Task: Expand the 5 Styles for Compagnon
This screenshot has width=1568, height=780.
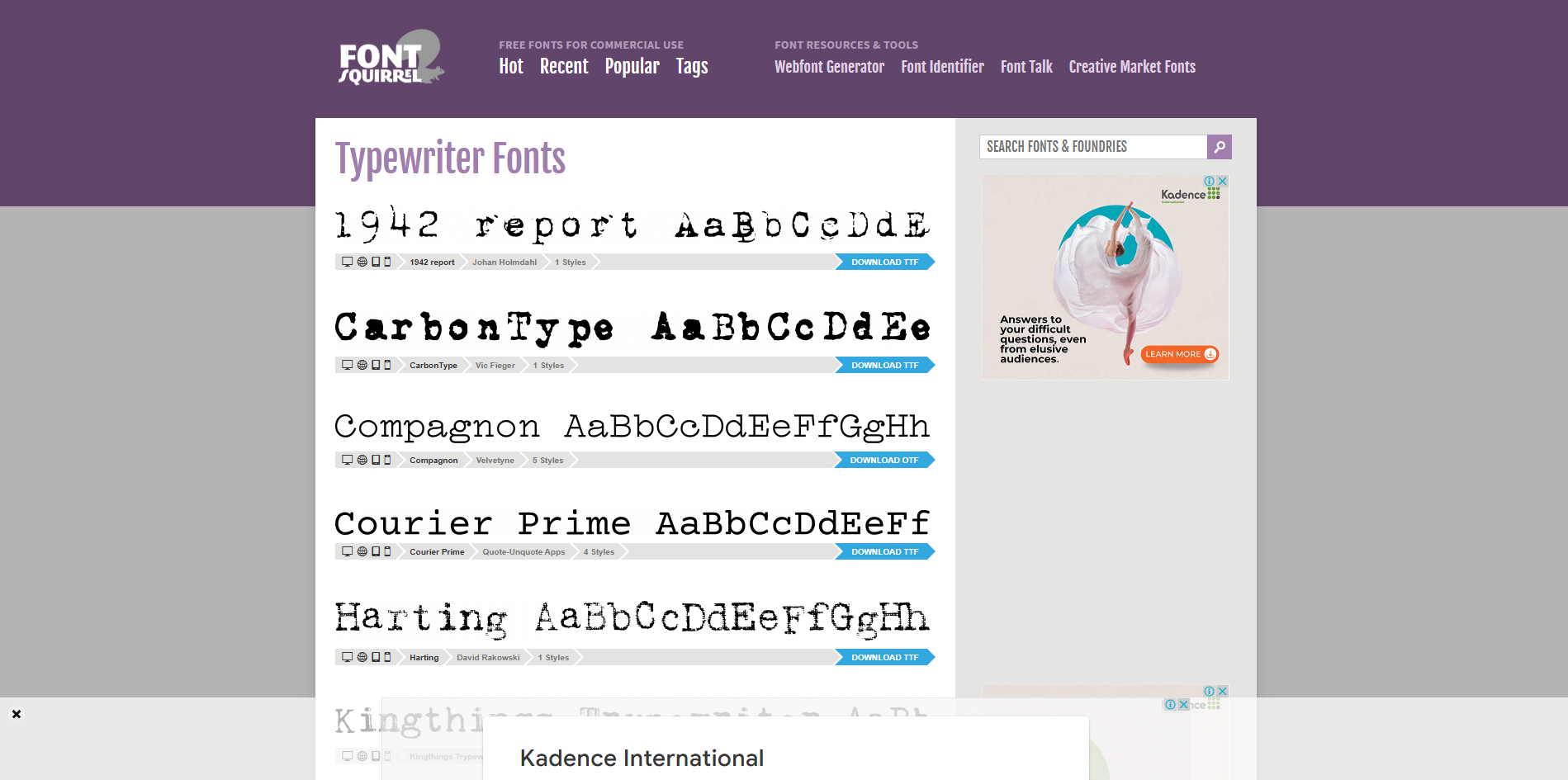Action: (547, 460)
